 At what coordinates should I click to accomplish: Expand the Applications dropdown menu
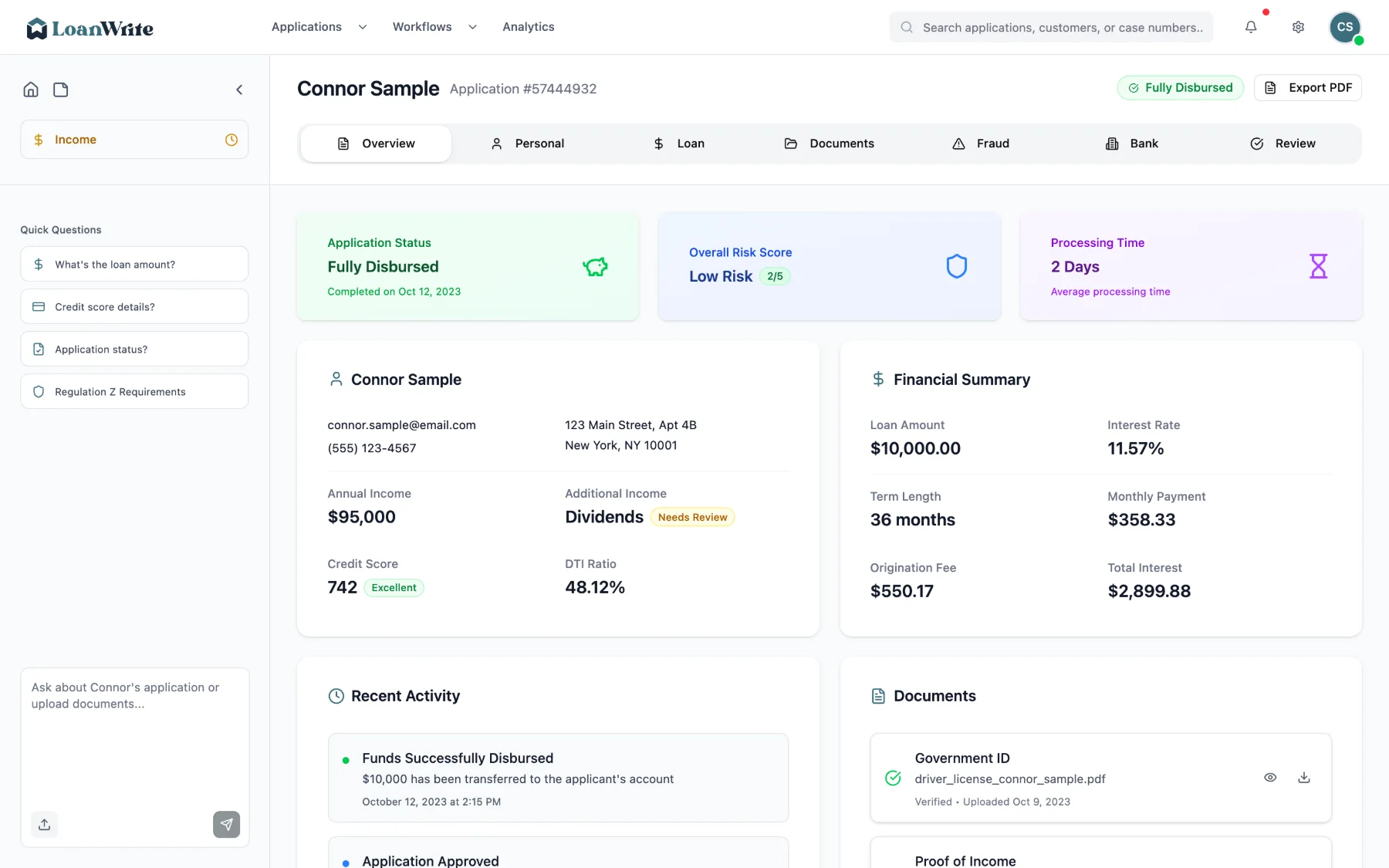tap(319, 27)
